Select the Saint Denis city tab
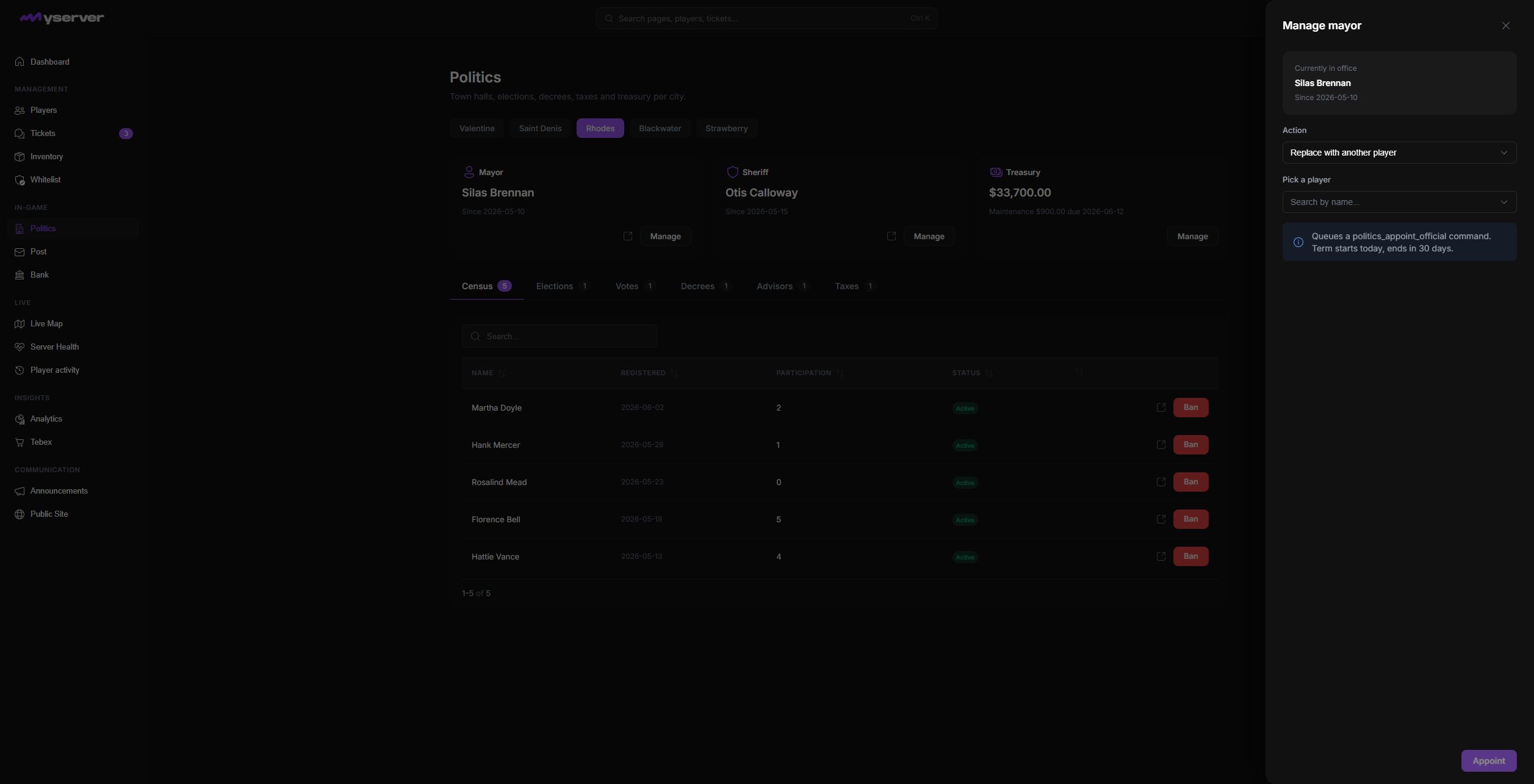Viewport: 1534px width, 784px height. point(540,128)
